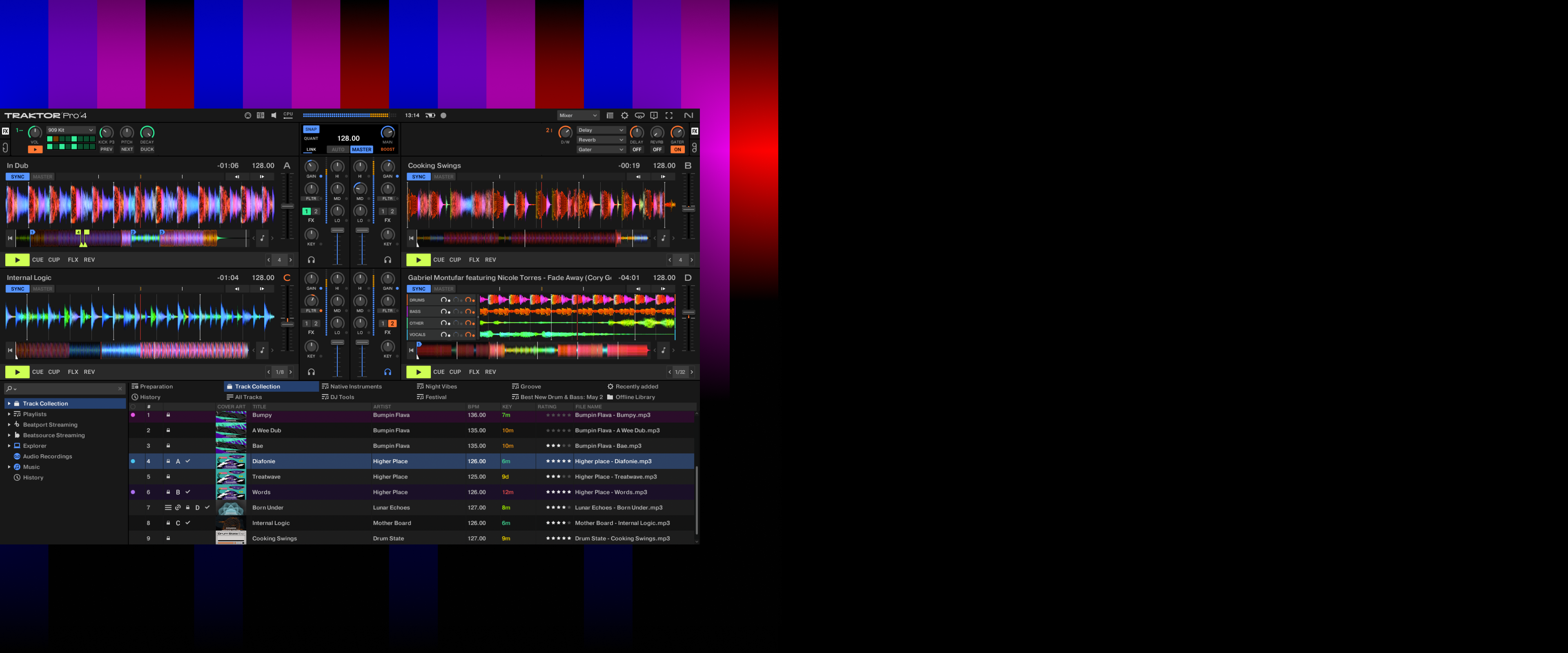Image resolution: width=1568 pixels, height=653 pixels.
Task: Open the Reverb effect dropdown
Action: pyautogui.click(x=601, y=140)
